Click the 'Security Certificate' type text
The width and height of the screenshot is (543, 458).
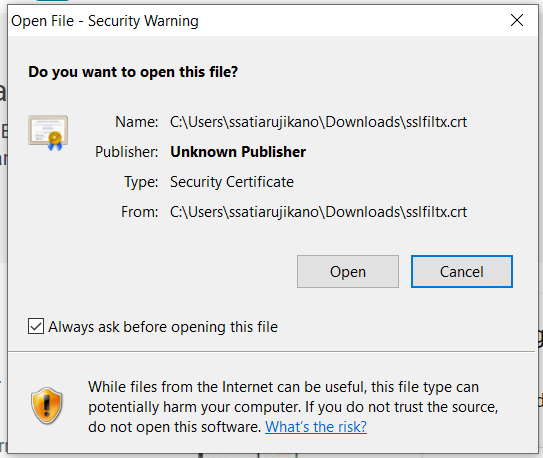[x=232, y=182]
